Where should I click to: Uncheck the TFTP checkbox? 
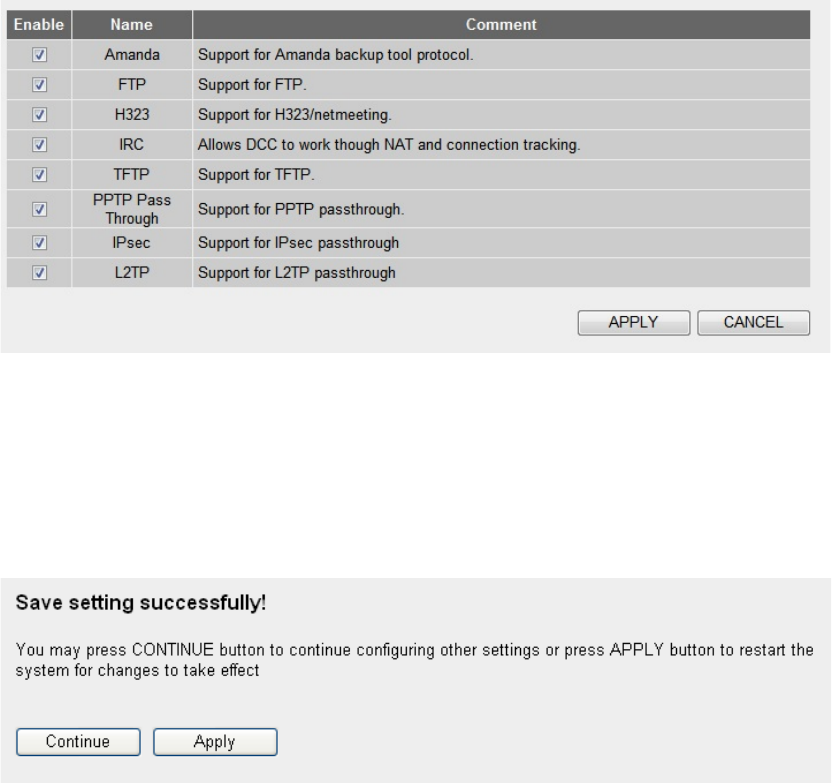(39, 175)
